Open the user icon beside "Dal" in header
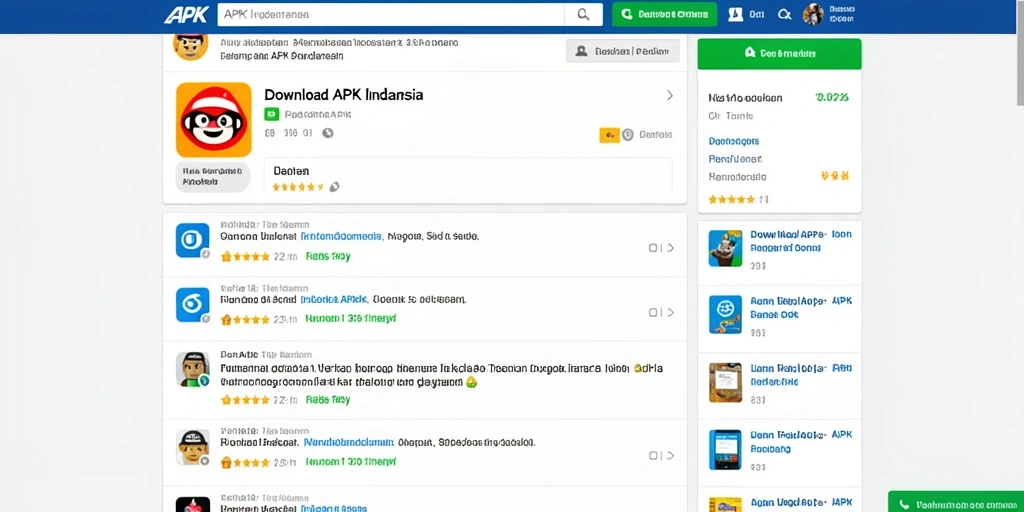Screen dimensions: 1024x512 [735, 14]
